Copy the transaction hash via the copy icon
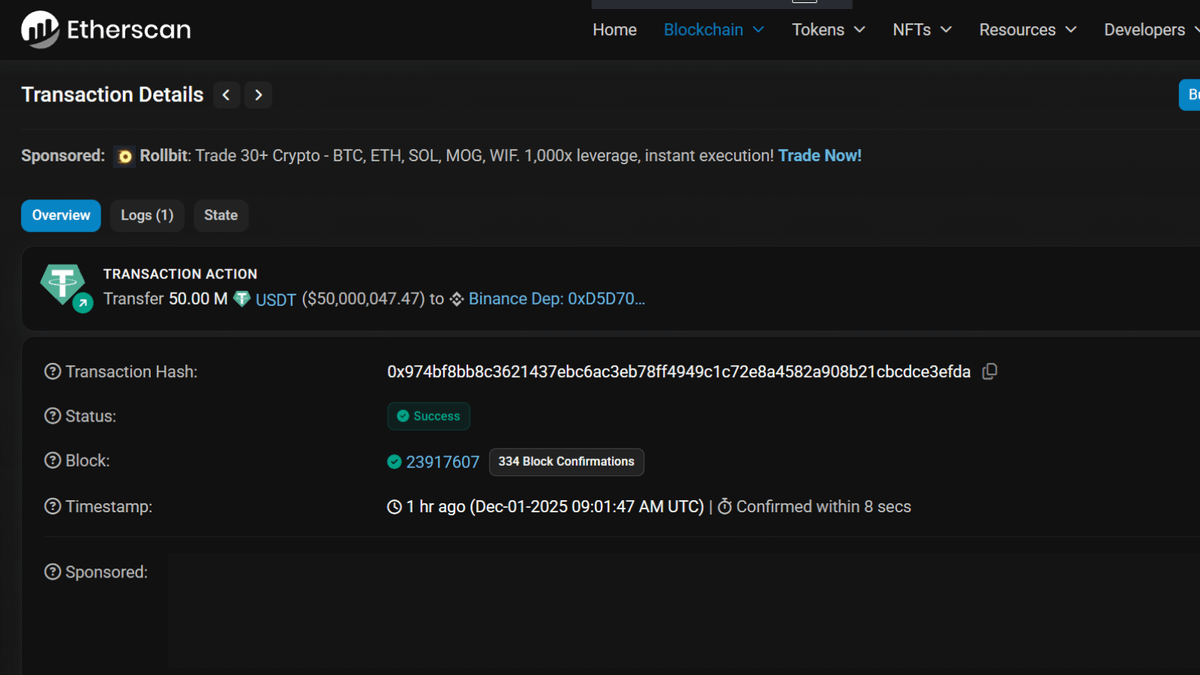The width and height of the screenshot is (1200, 675). pos(989,371)
